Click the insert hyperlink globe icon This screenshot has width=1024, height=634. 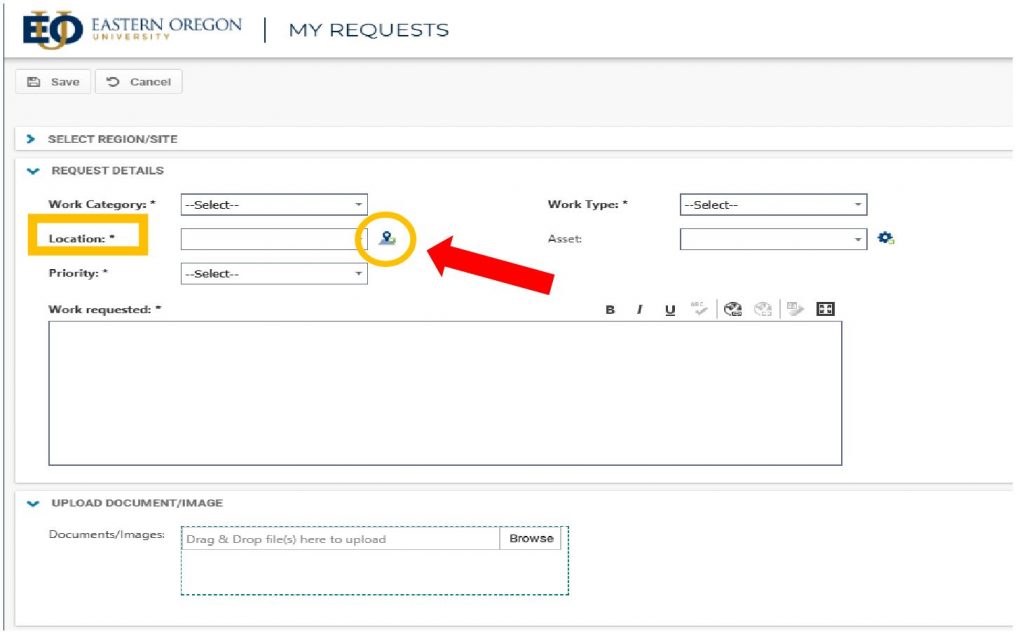click(732, 309)
